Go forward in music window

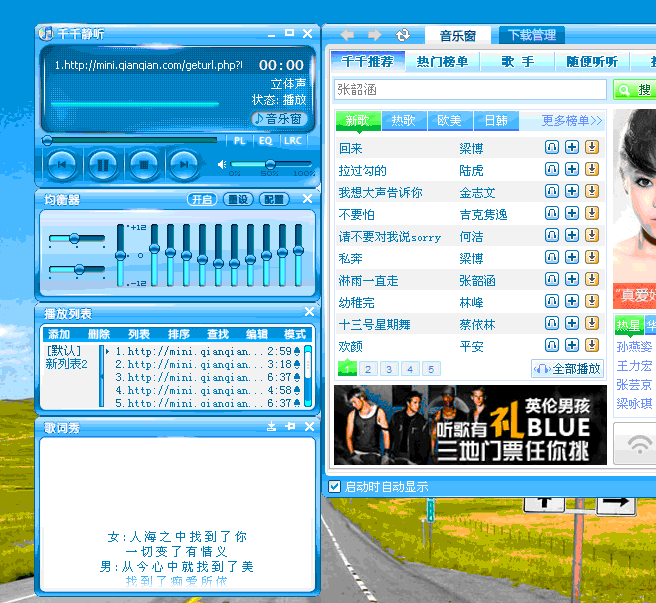(x=374, y=35)
